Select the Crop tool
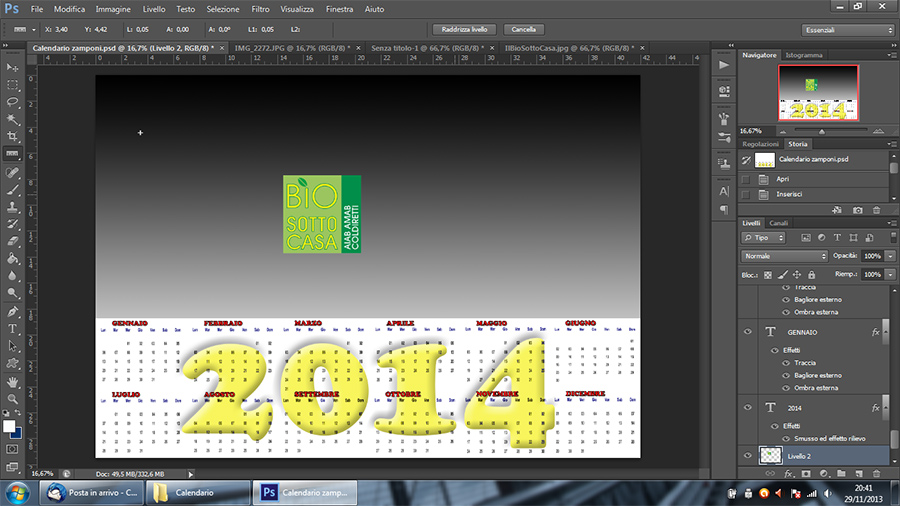Image resolution: width=900 pixels, height=506 pixels. point(13,136)
